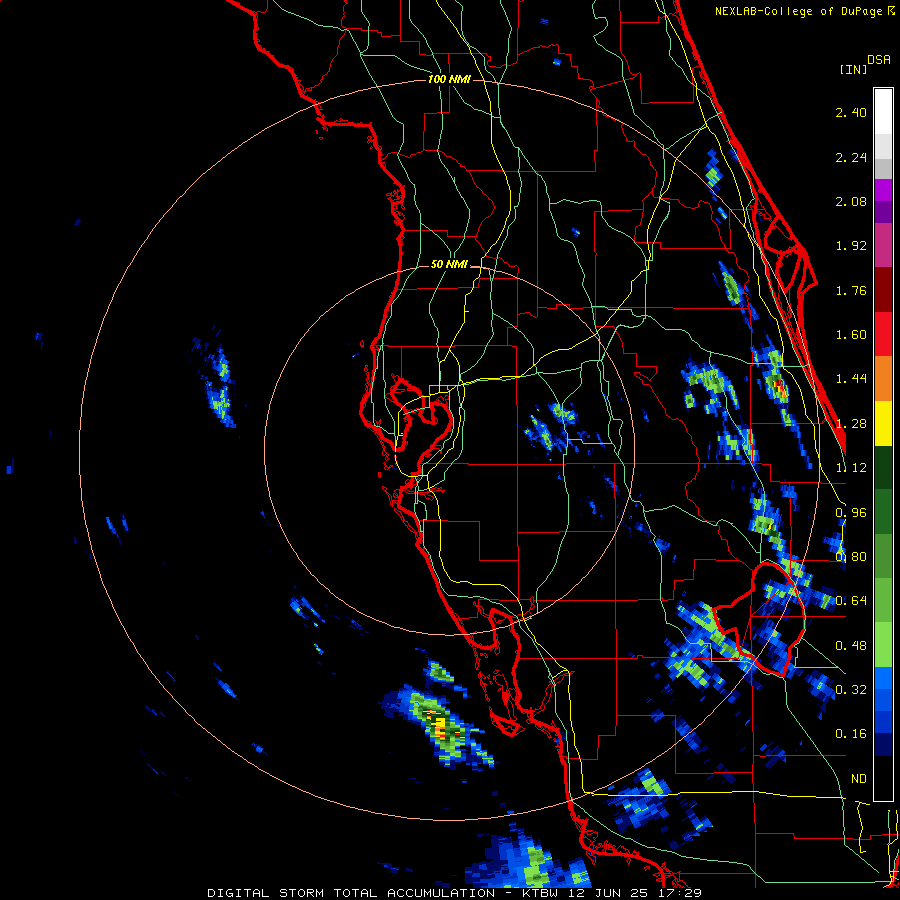Pick the bright red legend swatch
This screenshot has height=900, width=900.
[883, 335]
